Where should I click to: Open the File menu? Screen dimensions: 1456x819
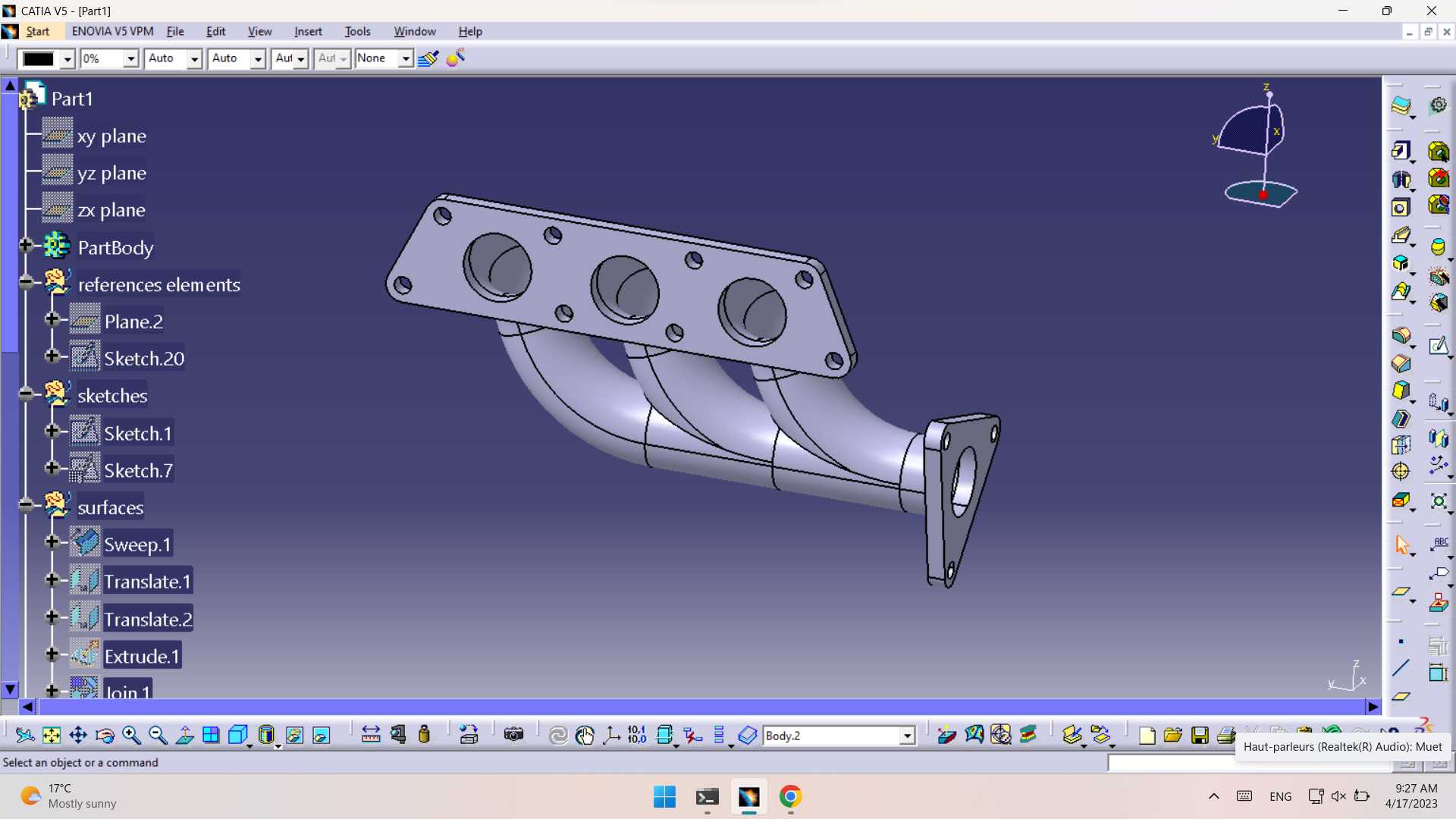(175, 31)
